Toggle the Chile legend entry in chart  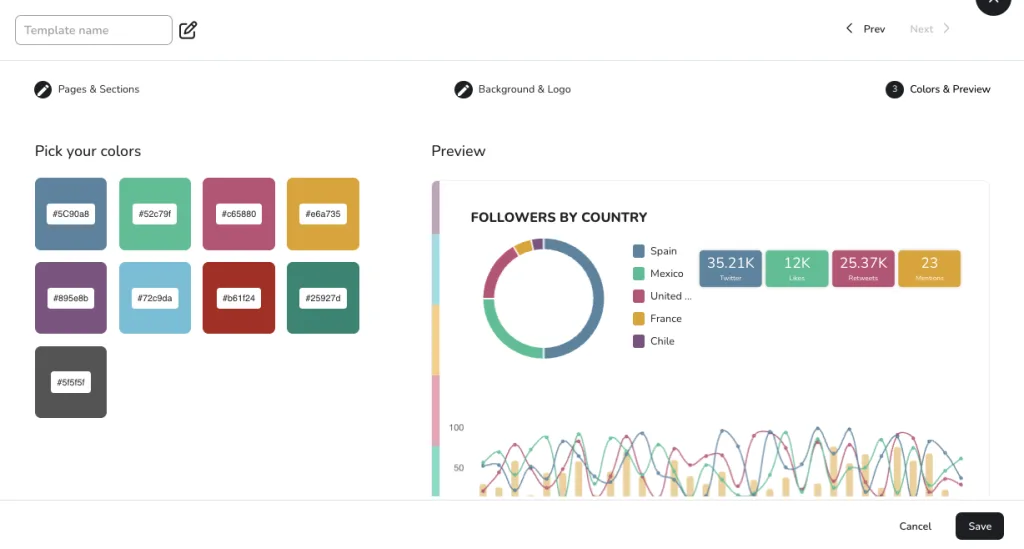pyautogui.click(x=661, y=341)
